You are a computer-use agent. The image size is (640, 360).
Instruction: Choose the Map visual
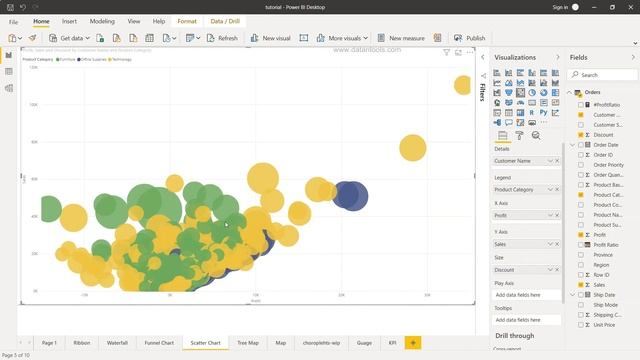[497, 103]
